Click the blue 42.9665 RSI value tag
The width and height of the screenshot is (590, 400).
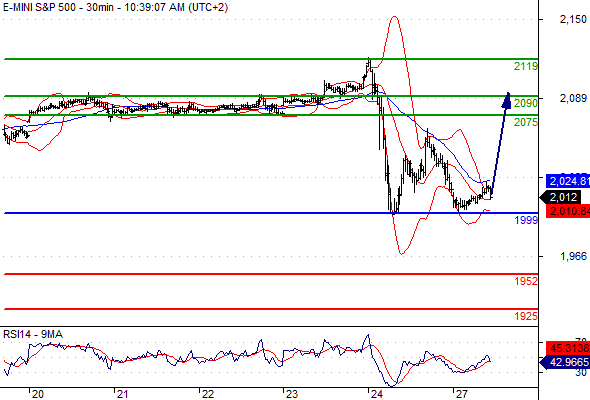tap(565, 362)
